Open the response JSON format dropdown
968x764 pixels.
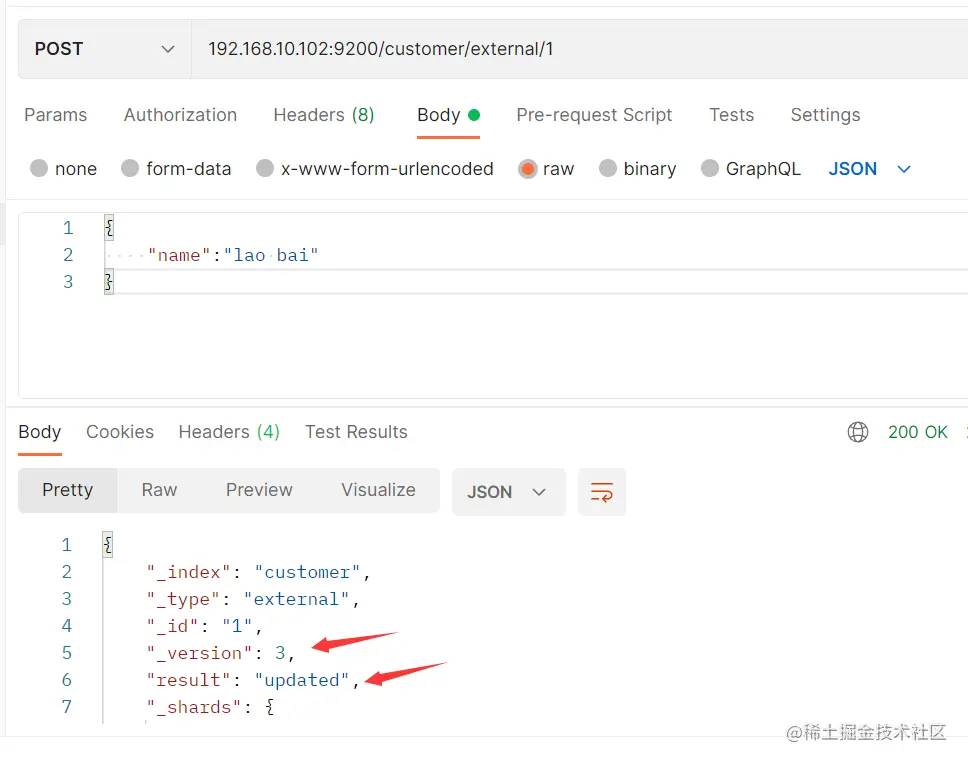509,492
